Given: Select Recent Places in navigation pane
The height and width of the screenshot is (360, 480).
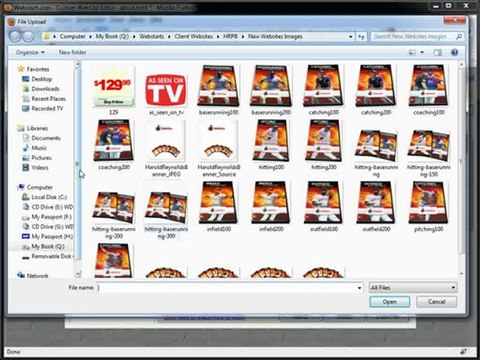Looking at the screenshot, I should coord(48,99).
